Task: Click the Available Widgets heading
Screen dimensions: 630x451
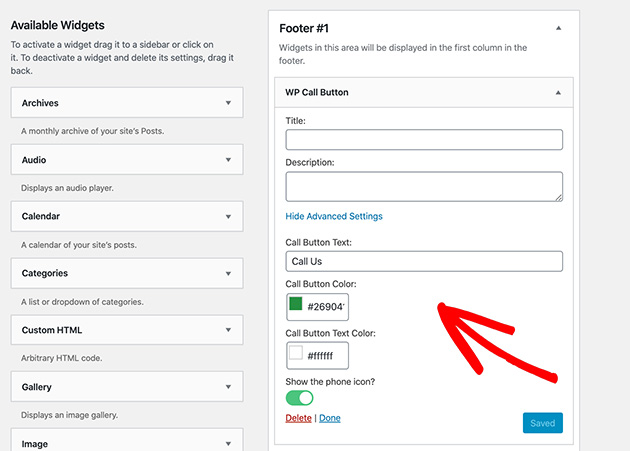Action: click(x=58, y=25)
